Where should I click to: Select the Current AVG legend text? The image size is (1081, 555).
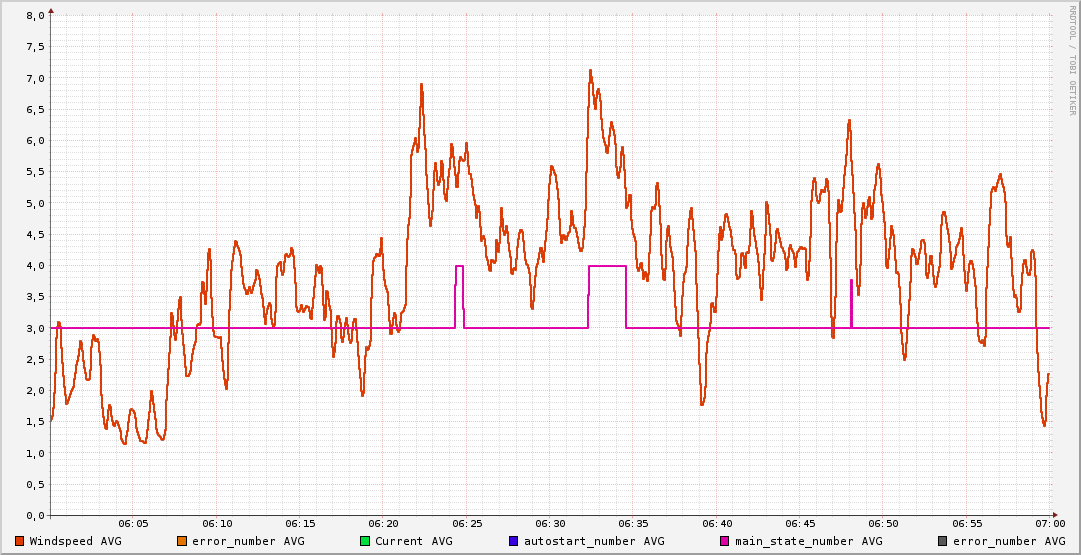413,541
